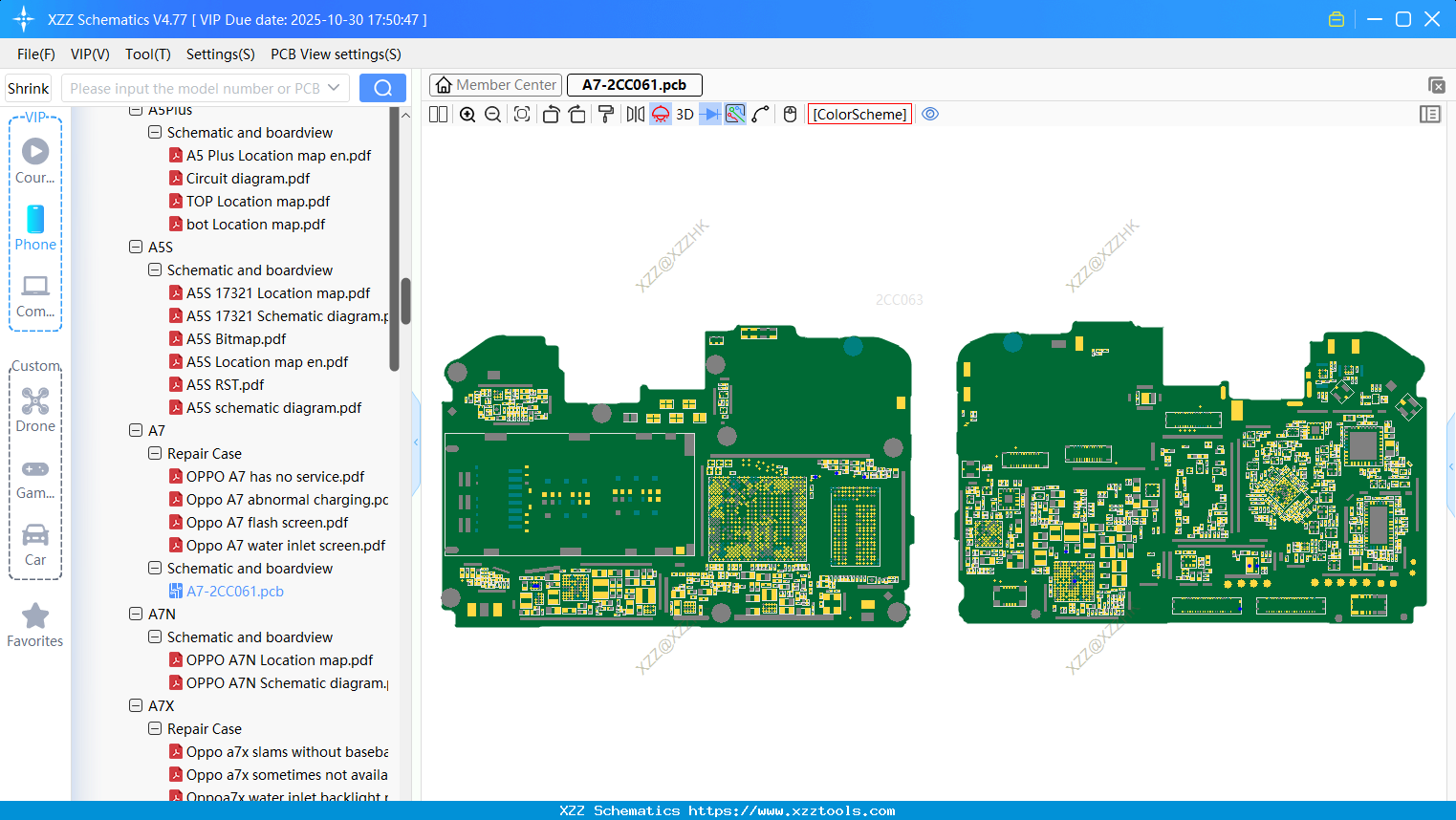The width and height of the screenshot is (1456, 820).
Task: Click the Shrink button
Action: click(x=29, y=88)
